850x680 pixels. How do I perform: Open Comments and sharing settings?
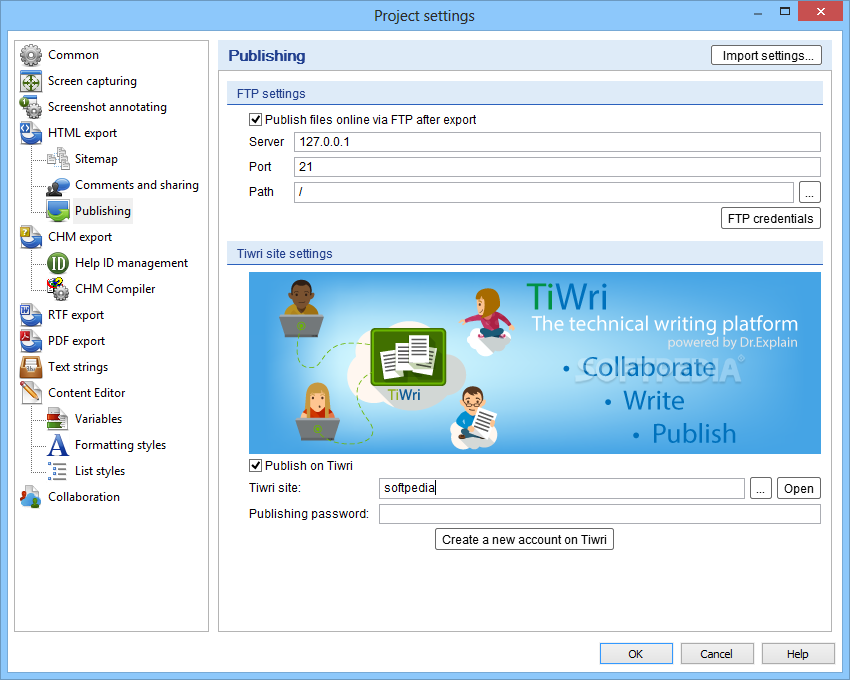[137, 185]
